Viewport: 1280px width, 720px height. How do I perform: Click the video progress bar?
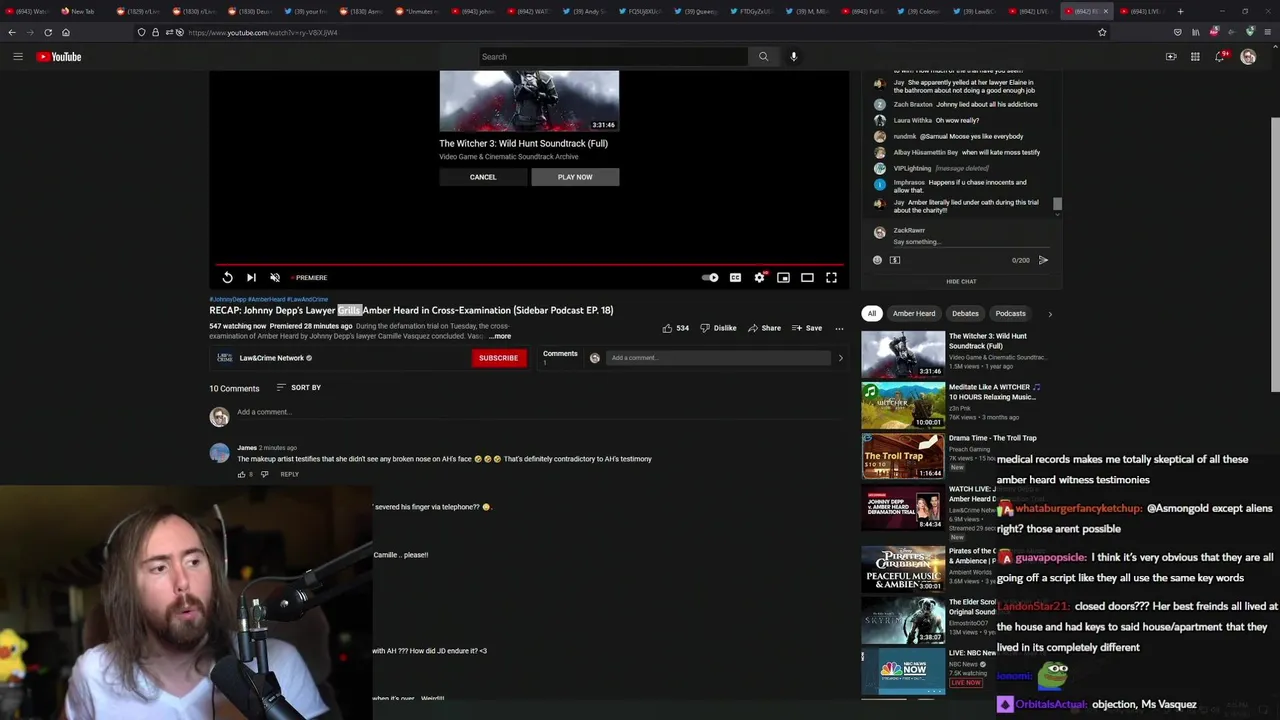tap(528, 266)
